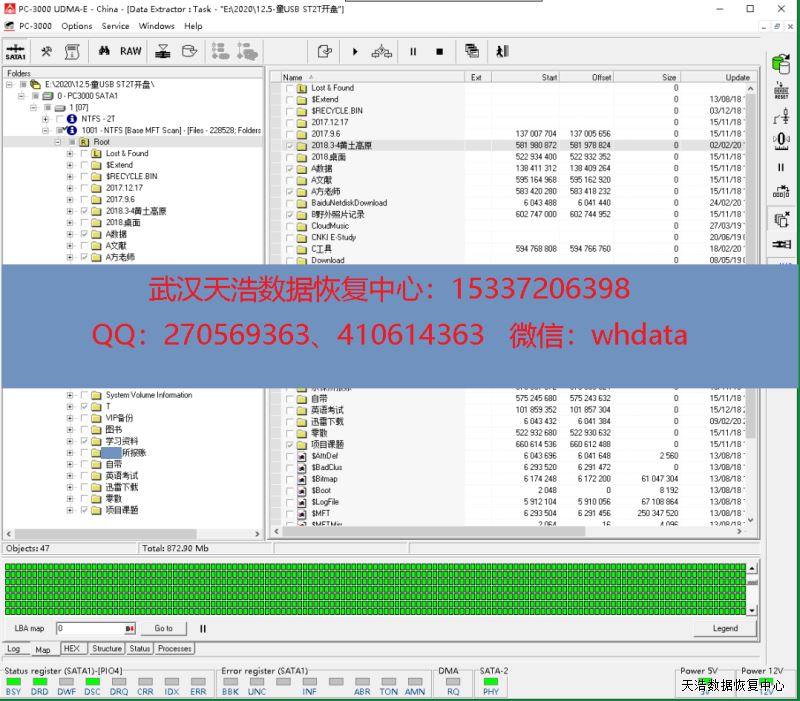
Task: Click the Legend button
Action: [725, 629]
